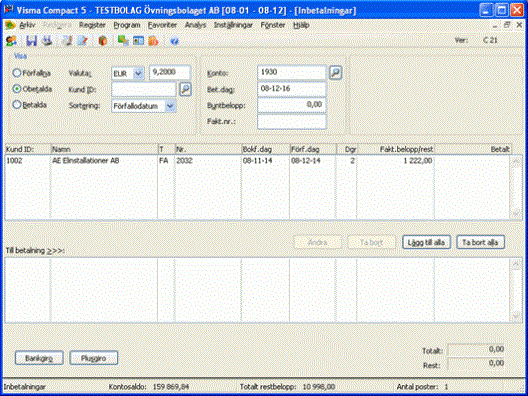Open the Register menu
Image resolution: width=528 pixels, height=396 pixels.
pyautogui.click(x=92, y=25)
